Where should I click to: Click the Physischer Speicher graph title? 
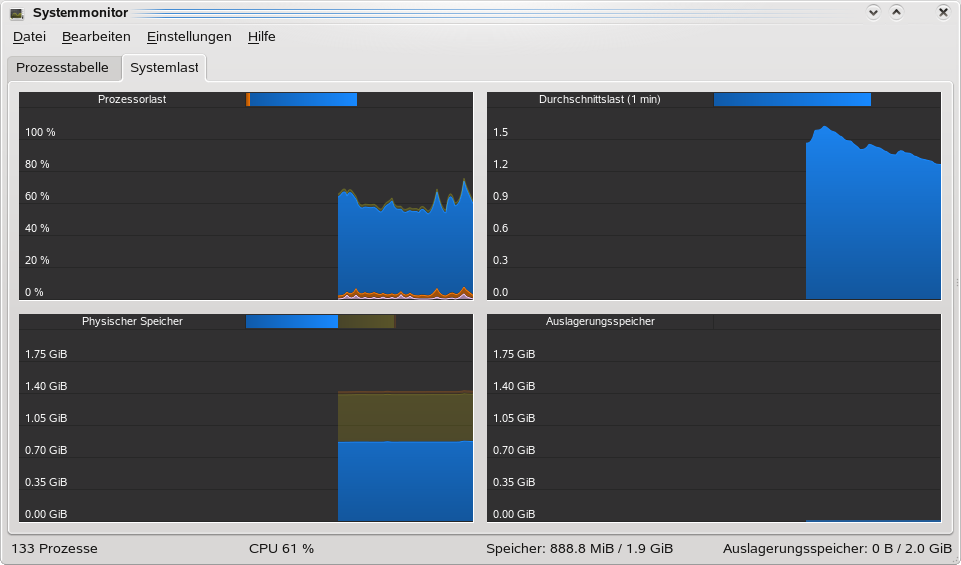tap(132, 321)
